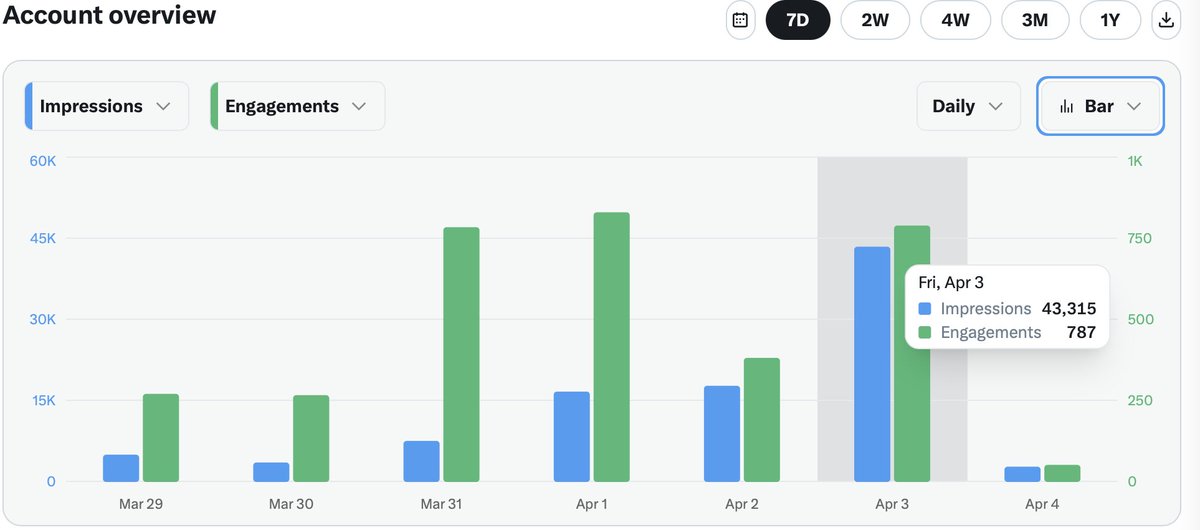
Task: Click the Mar 30 axis label
Action: coord(291,504)
